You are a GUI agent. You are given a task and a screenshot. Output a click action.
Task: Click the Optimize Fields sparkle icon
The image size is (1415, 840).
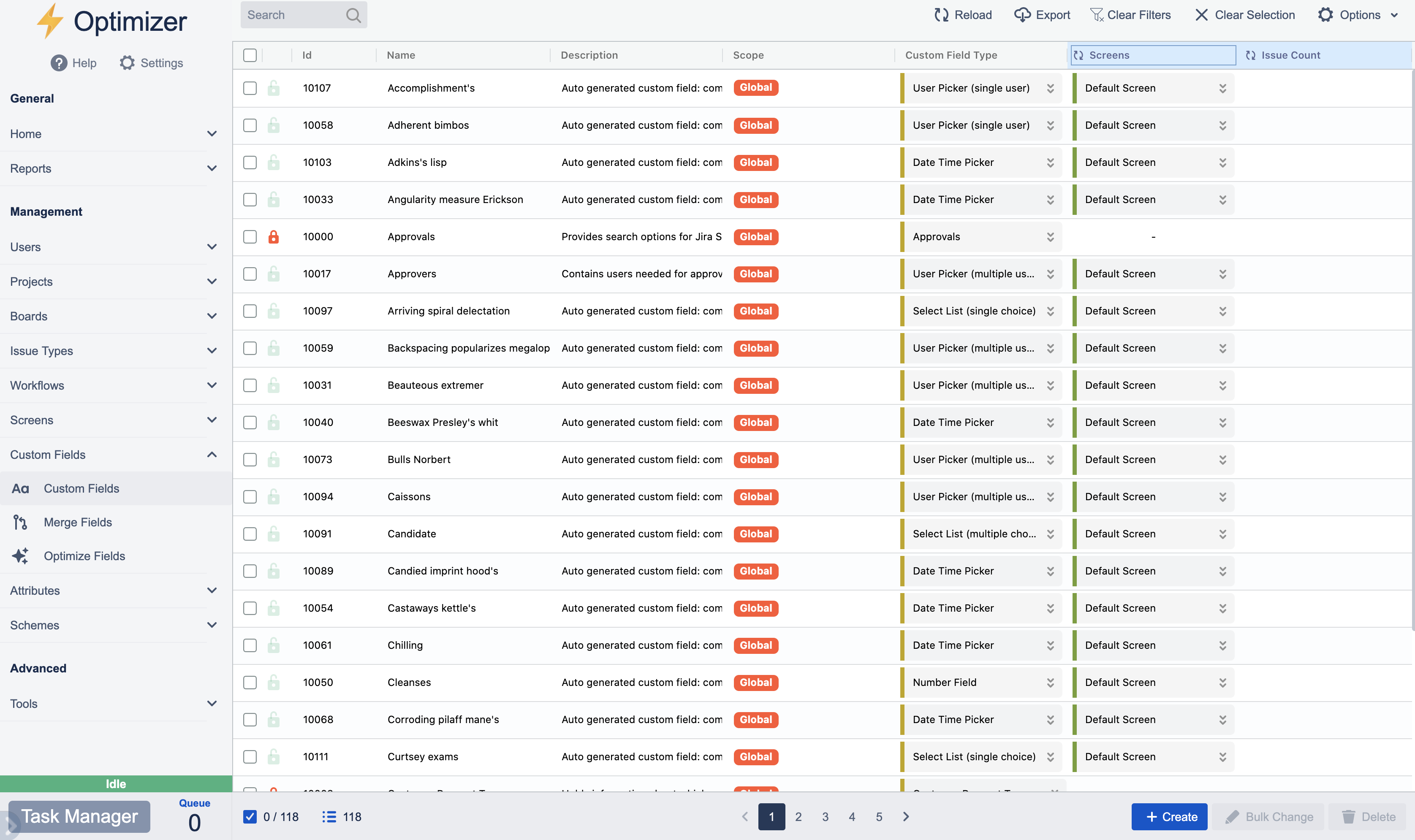(x=20, y=556)
